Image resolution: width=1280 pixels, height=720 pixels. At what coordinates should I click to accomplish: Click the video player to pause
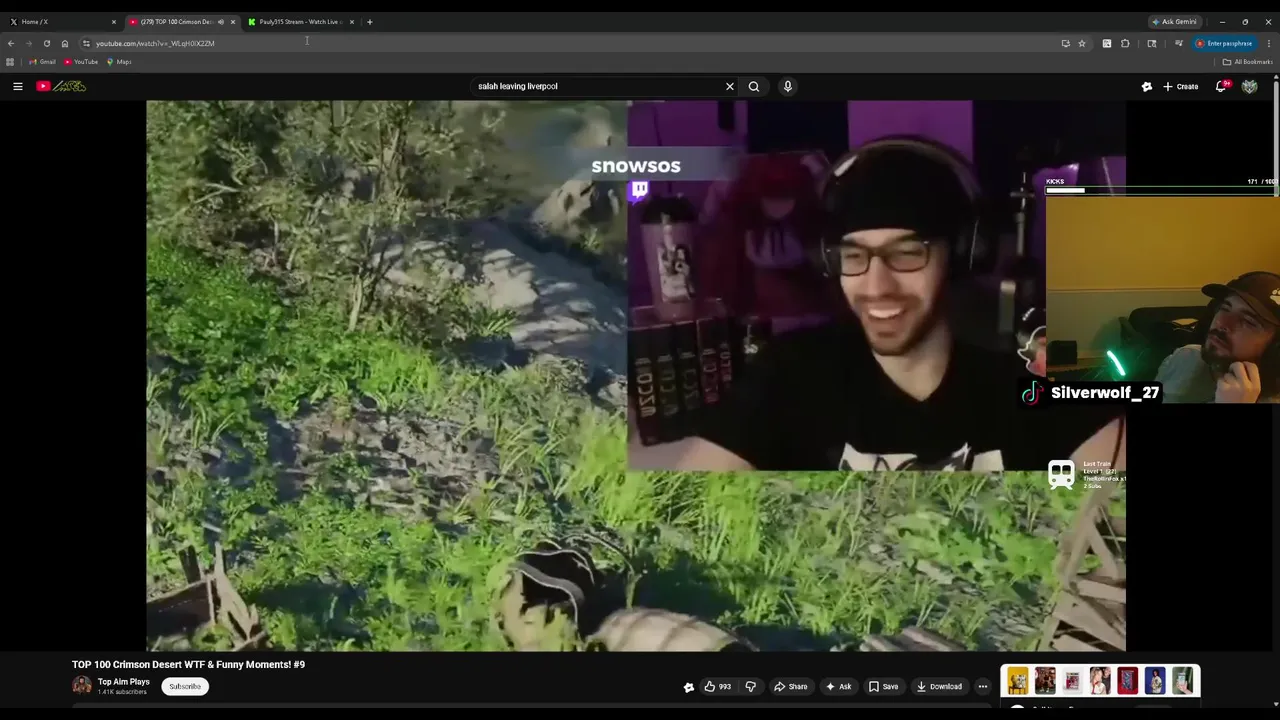636,375
